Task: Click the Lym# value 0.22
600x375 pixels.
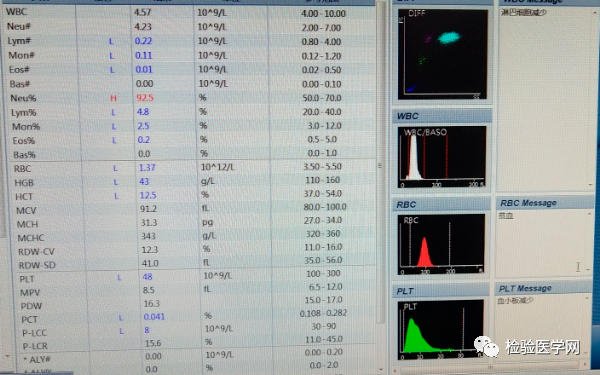Action: (143, 41)
